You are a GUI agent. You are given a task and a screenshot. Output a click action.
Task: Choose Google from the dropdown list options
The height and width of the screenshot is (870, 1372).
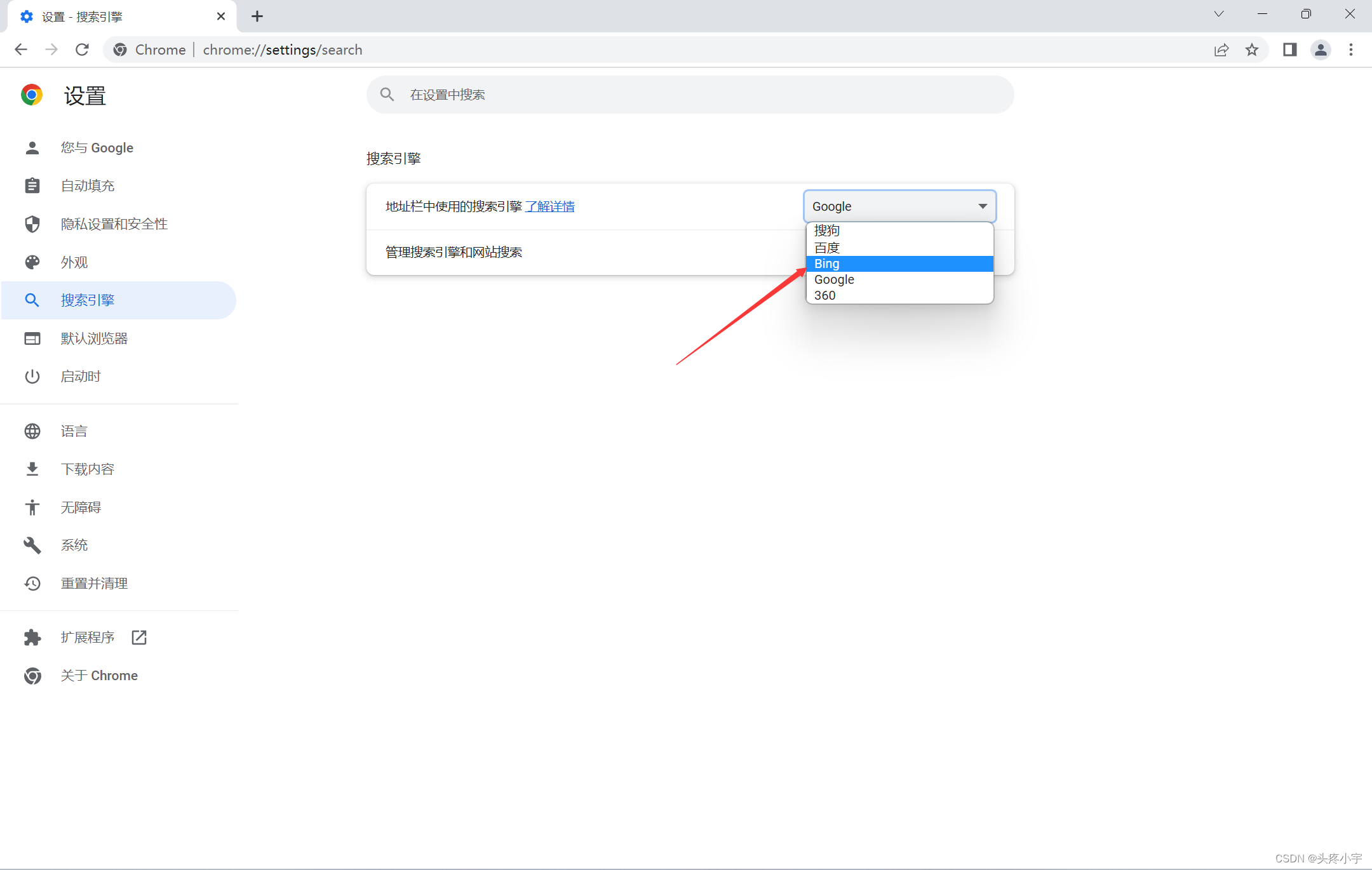click(x=899, y=279)
